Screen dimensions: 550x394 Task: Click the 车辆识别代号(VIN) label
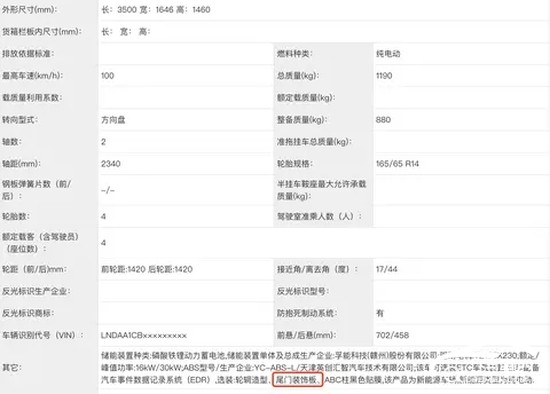43,335
